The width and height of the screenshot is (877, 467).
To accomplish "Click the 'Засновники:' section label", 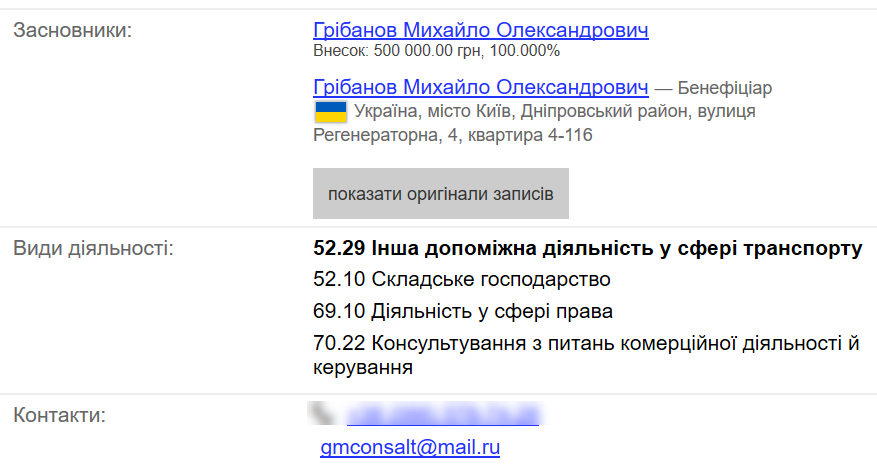I will (73, 30).
